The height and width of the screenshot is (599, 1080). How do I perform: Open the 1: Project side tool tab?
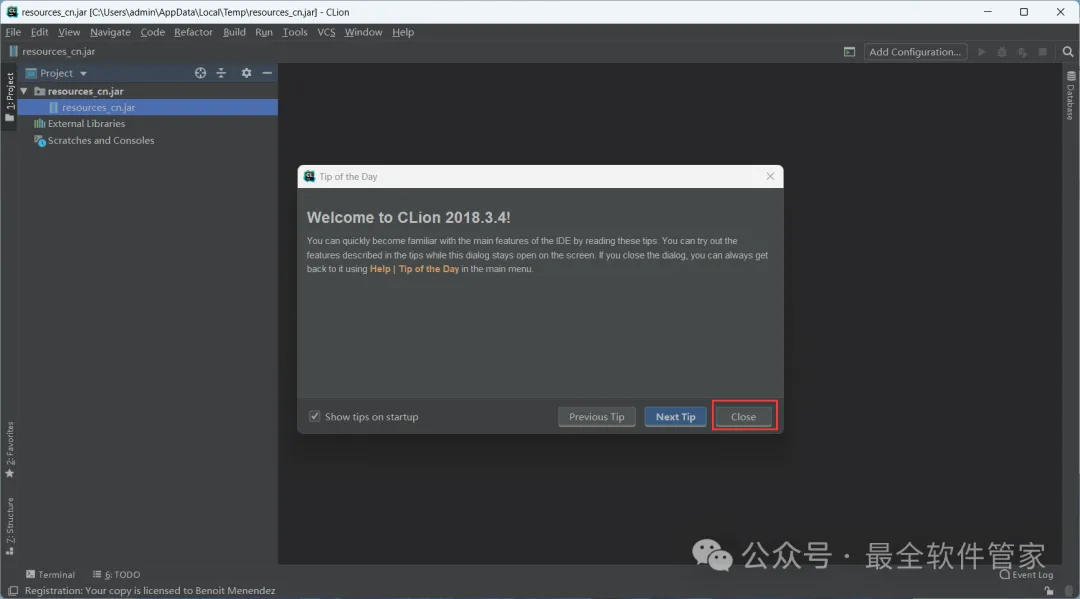(10, 96)
